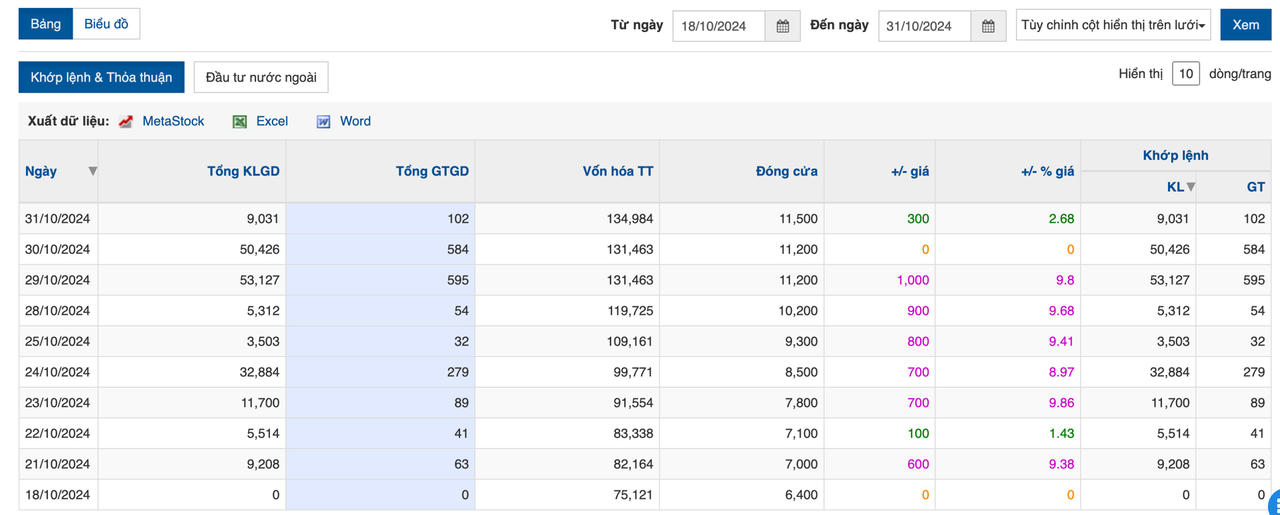This screenshot has height=515, width=1280.
Task: Select the Đầu tư nước ngoài tab
Action: tap(261, 77)
